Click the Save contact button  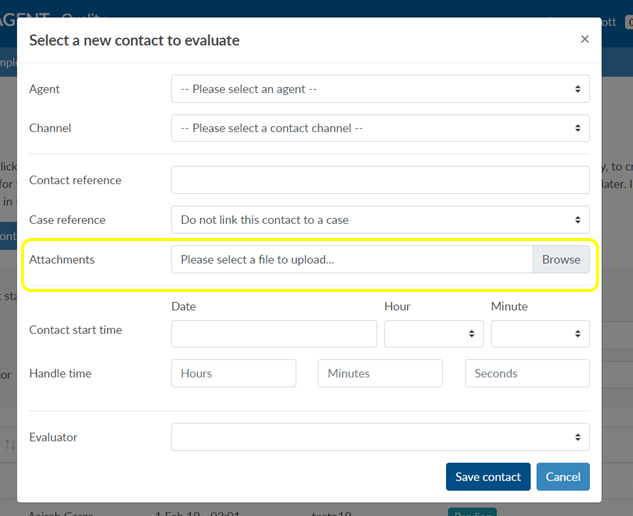tap(488, 477)
